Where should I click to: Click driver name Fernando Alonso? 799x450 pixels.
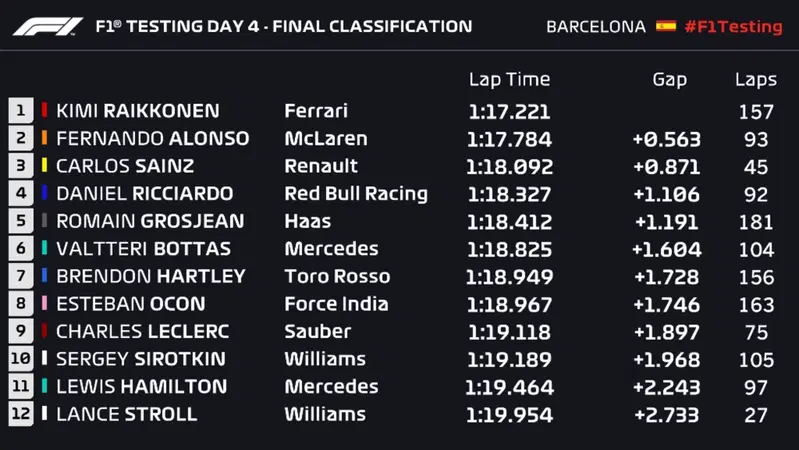coord(152,138)
